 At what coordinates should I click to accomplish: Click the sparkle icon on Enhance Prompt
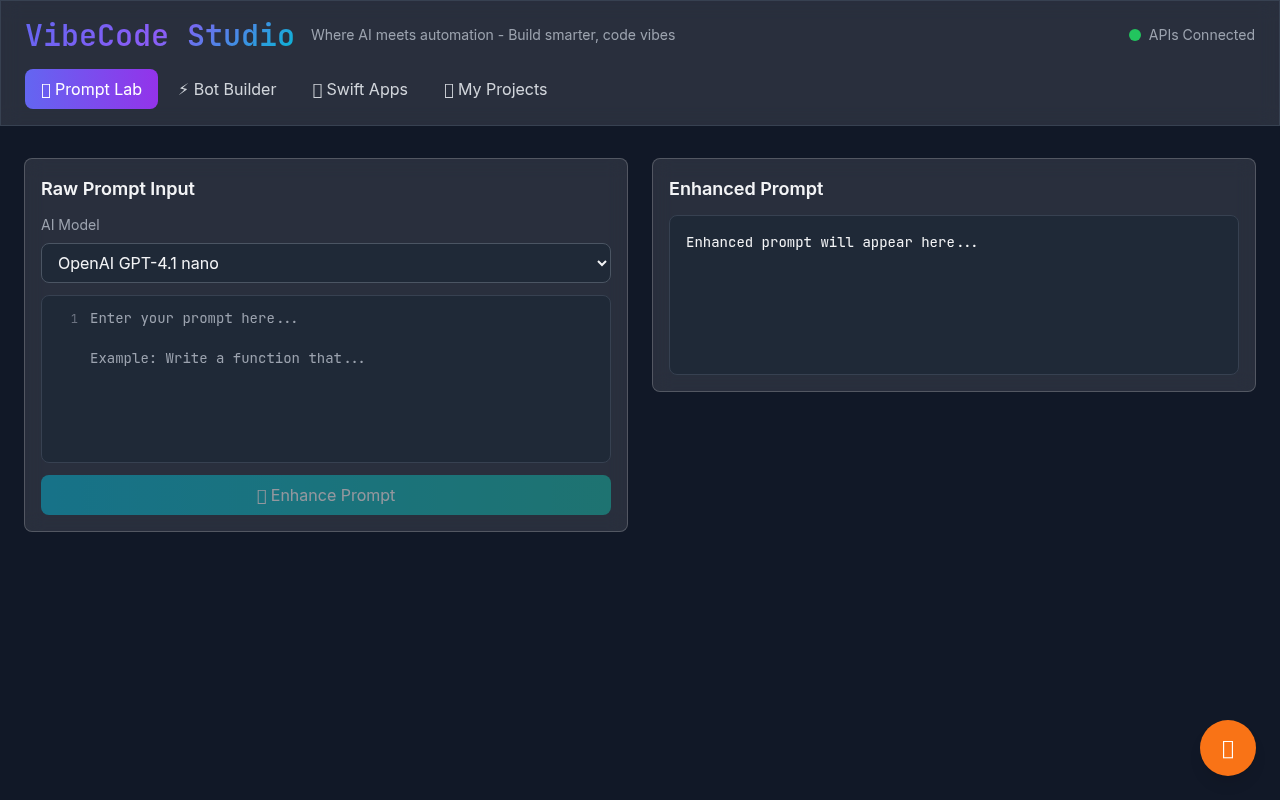coord(262,495)
